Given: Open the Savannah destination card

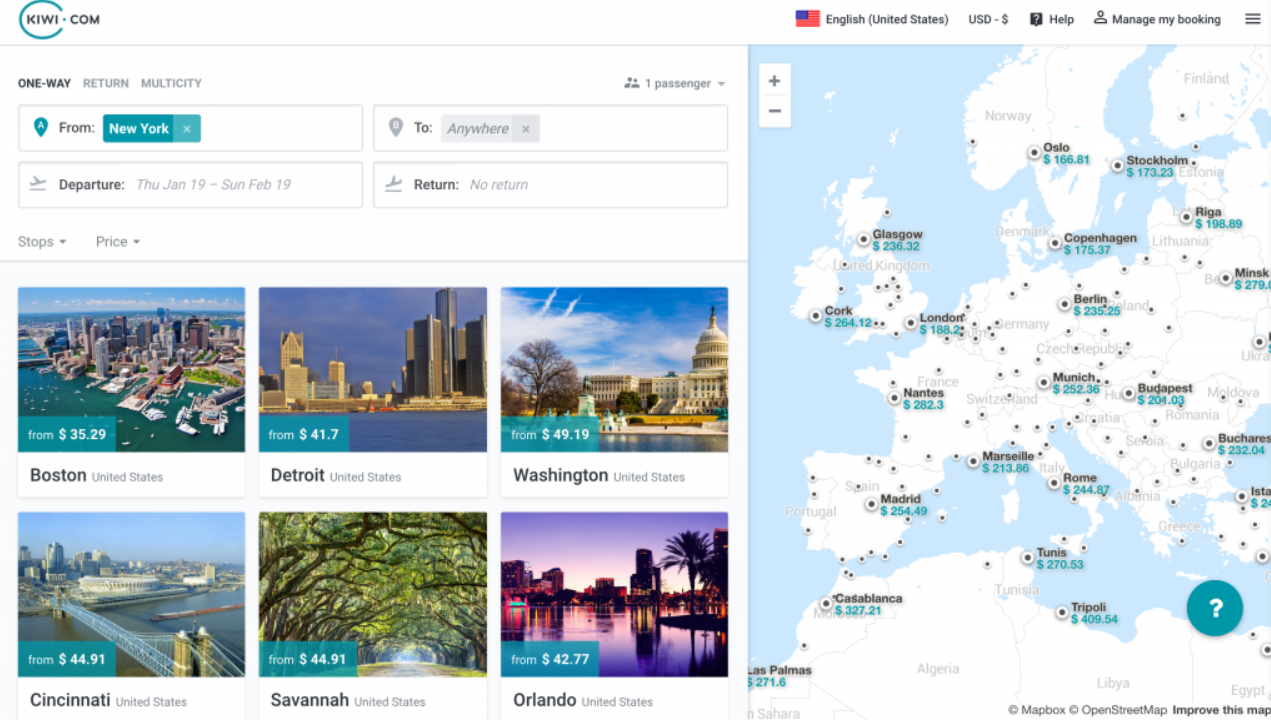Looking at the screenshot, I should click(373, 616).
